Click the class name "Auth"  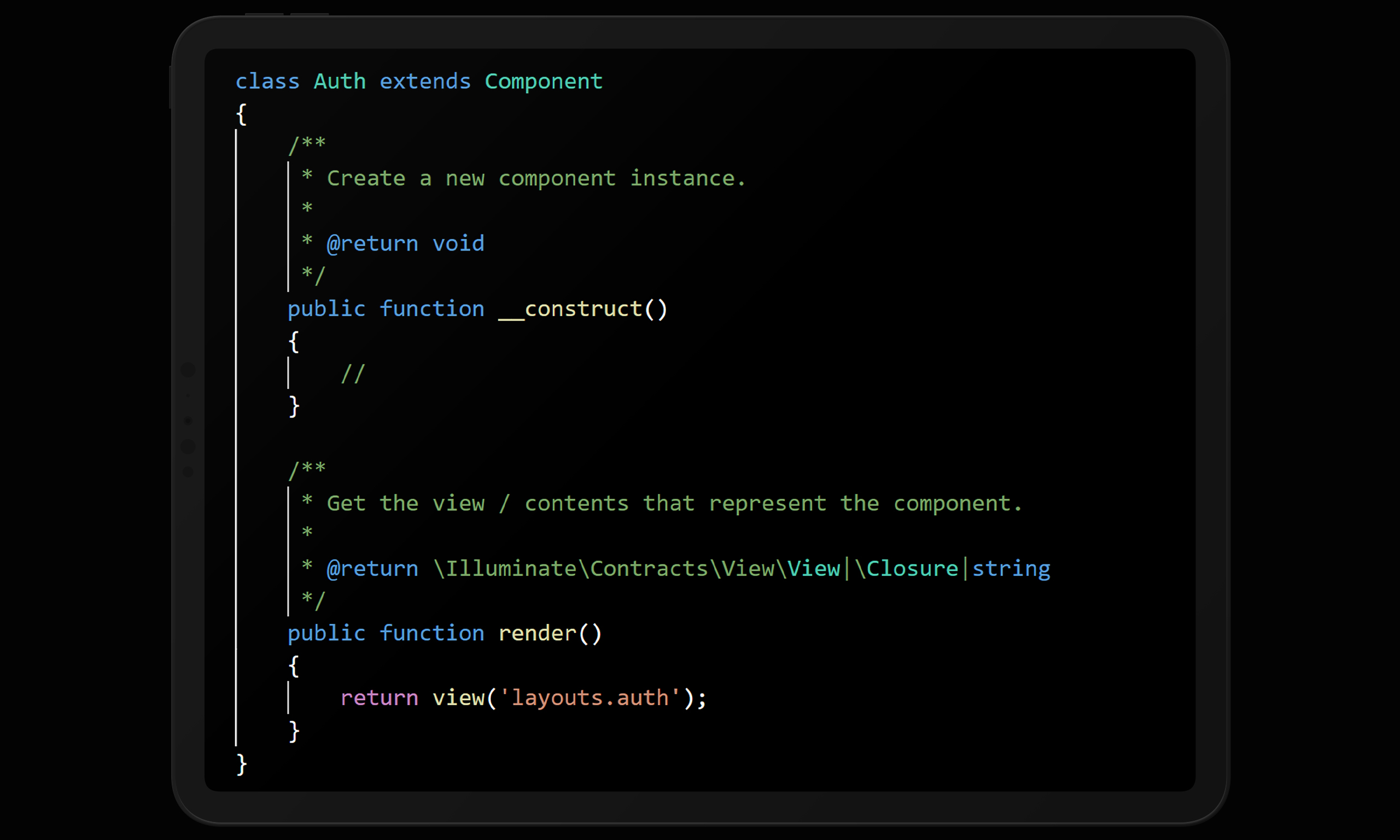point(340,81)
